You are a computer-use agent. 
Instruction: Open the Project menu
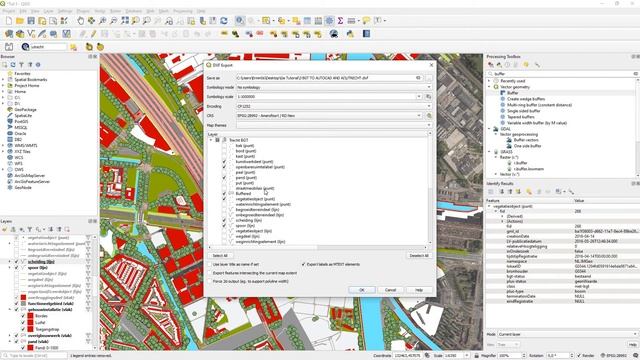(9, 11)
